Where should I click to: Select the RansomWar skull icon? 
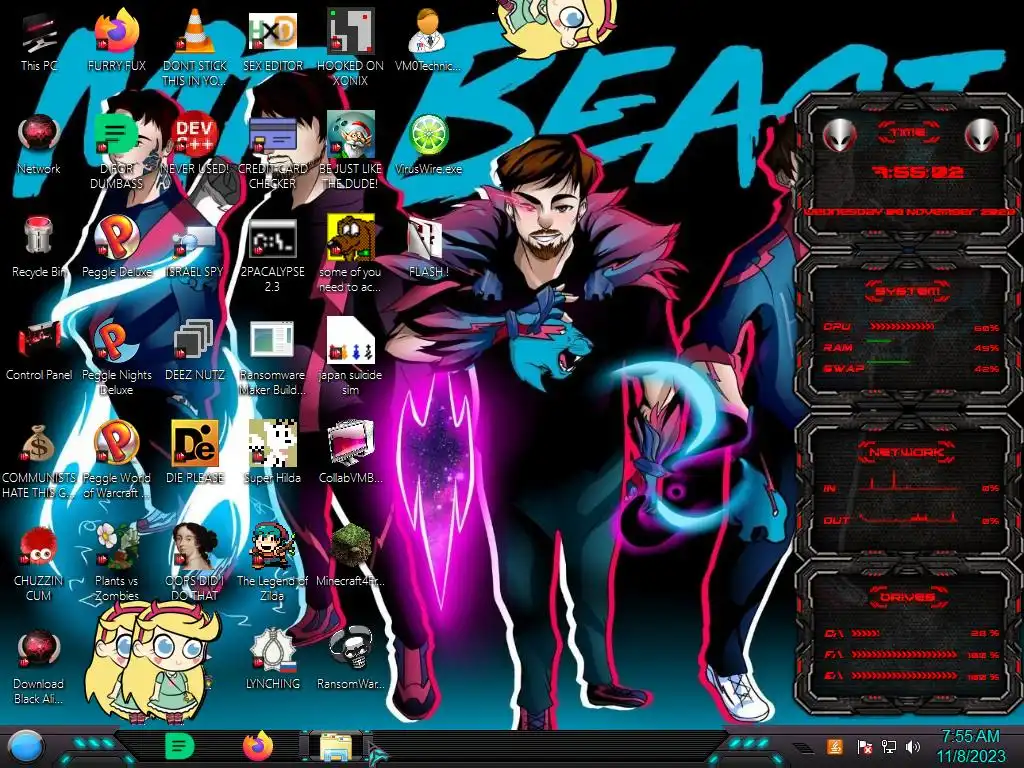350,649
